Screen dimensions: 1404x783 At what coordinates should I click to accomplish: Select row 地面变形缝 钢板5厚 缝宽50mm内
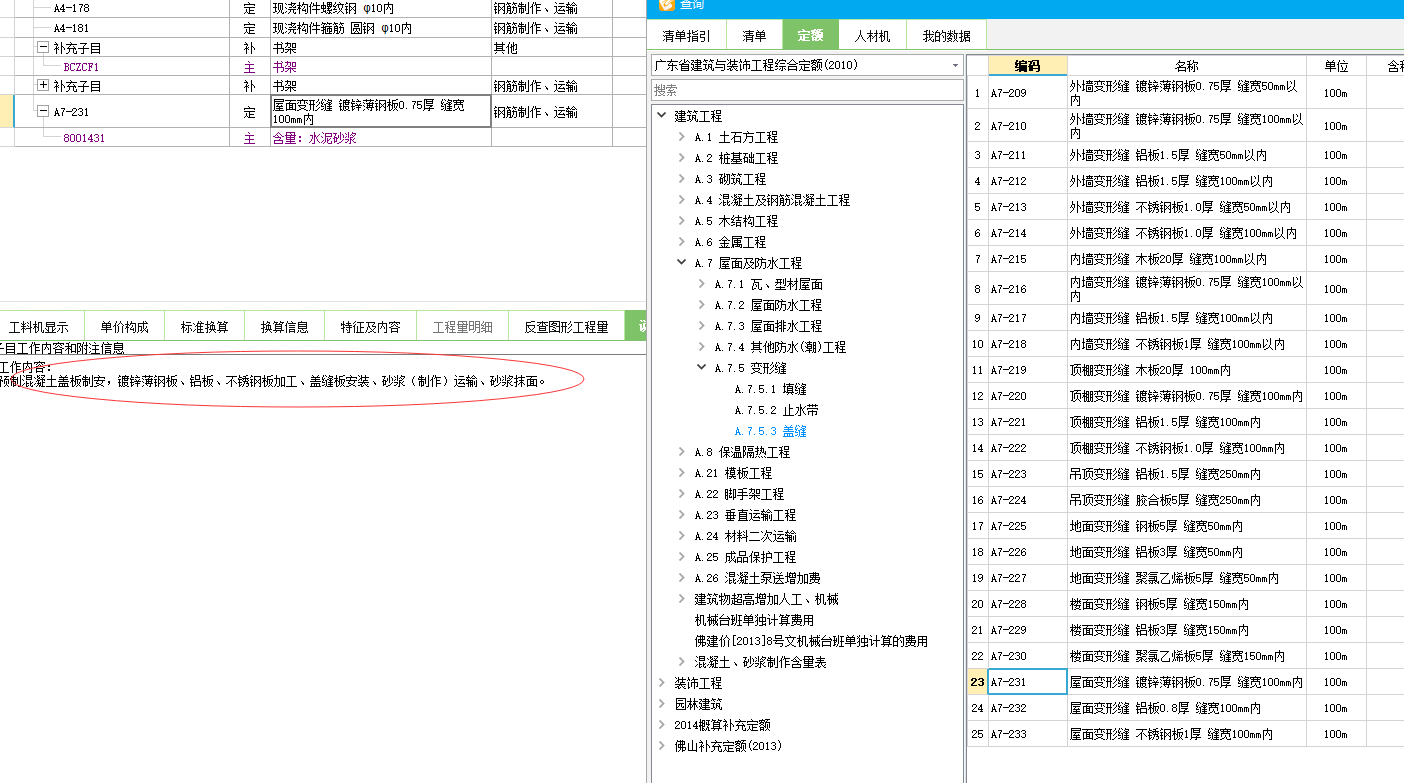(1186, 526)
